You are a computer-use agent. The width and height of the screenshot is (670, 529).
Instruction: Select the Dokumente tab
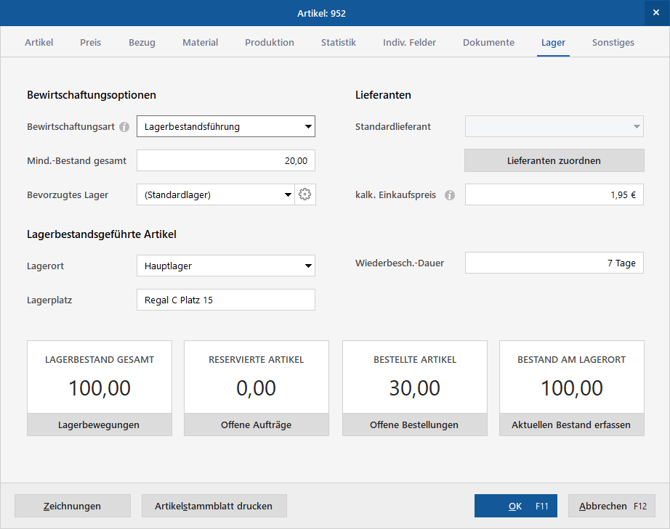(488, 43)
